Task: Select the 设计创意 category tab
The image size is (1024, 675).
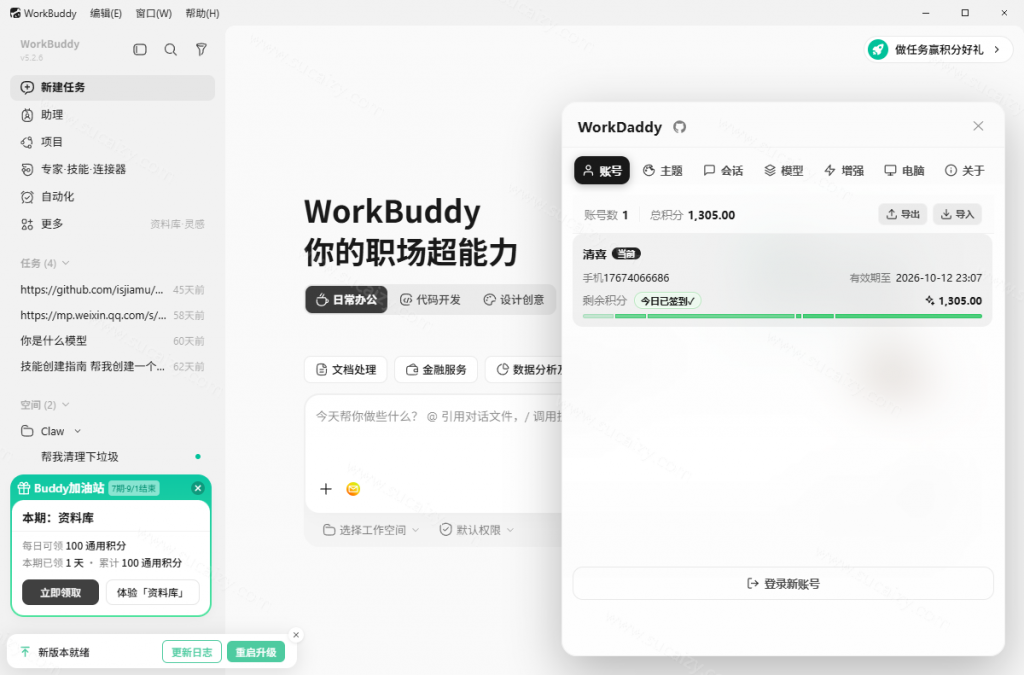Action: 513,300
